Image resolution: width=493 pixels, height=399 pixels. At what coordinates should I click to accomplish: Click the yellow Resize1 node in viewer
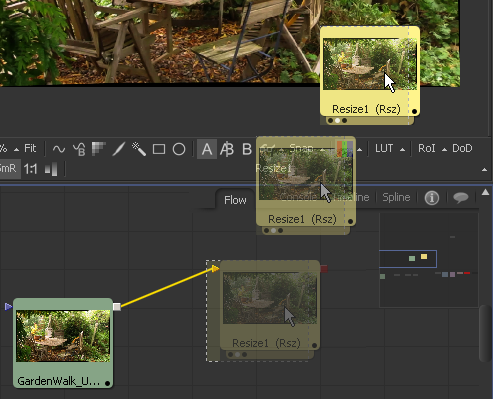coord(370,71)
